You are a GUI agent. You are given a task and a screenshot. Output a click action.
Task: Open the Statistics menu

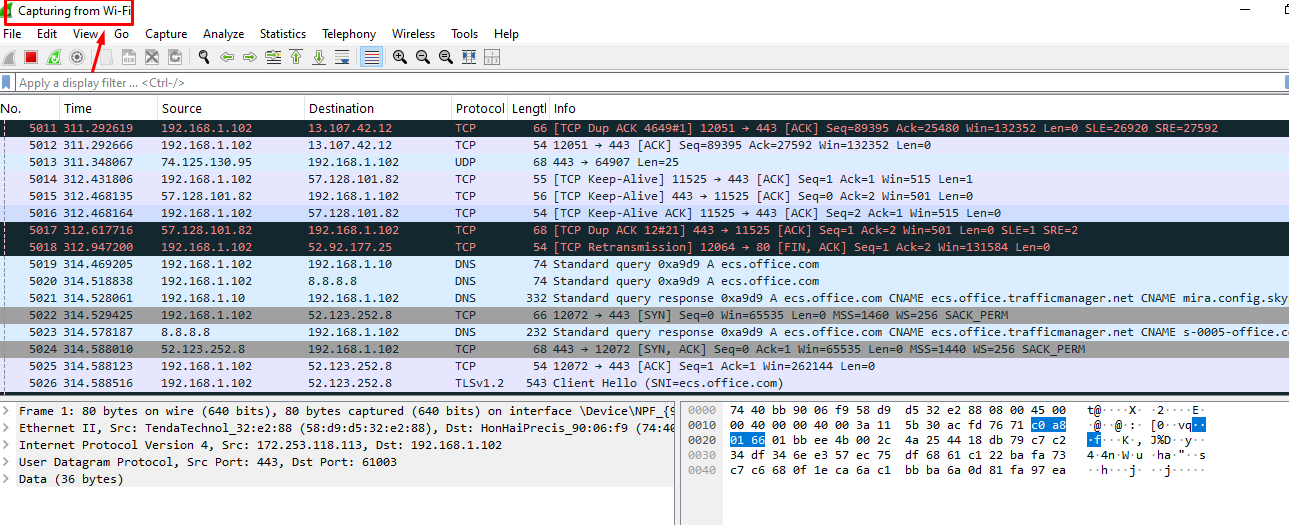click(283, 34)
